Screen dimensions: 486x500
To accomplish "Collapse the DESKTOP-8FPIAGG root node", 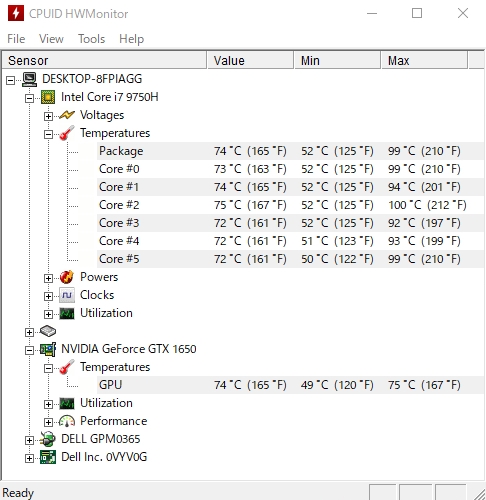I will [10, 80].
